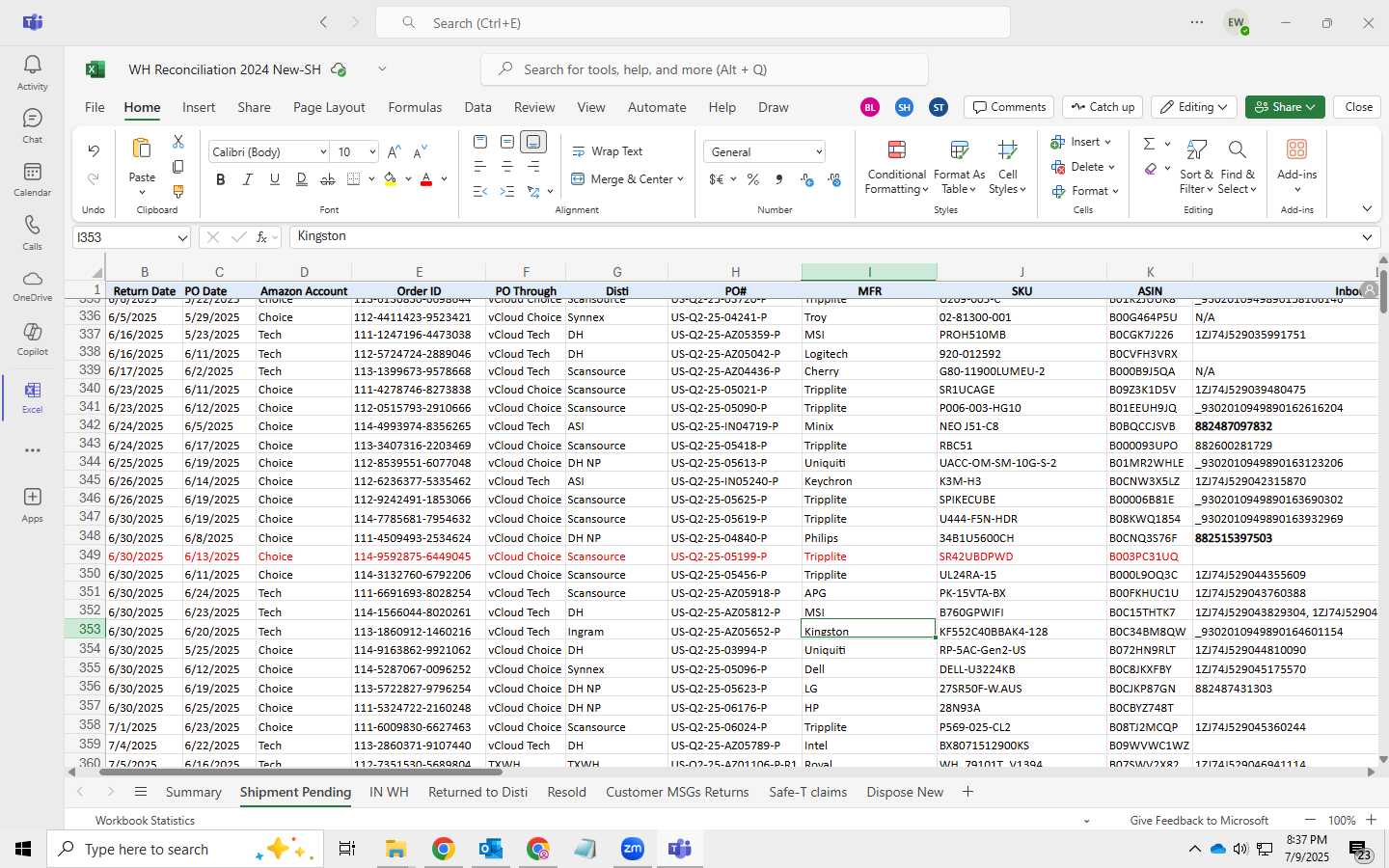
Task: Click the Close button beside Share
Action: point(1358,107)
